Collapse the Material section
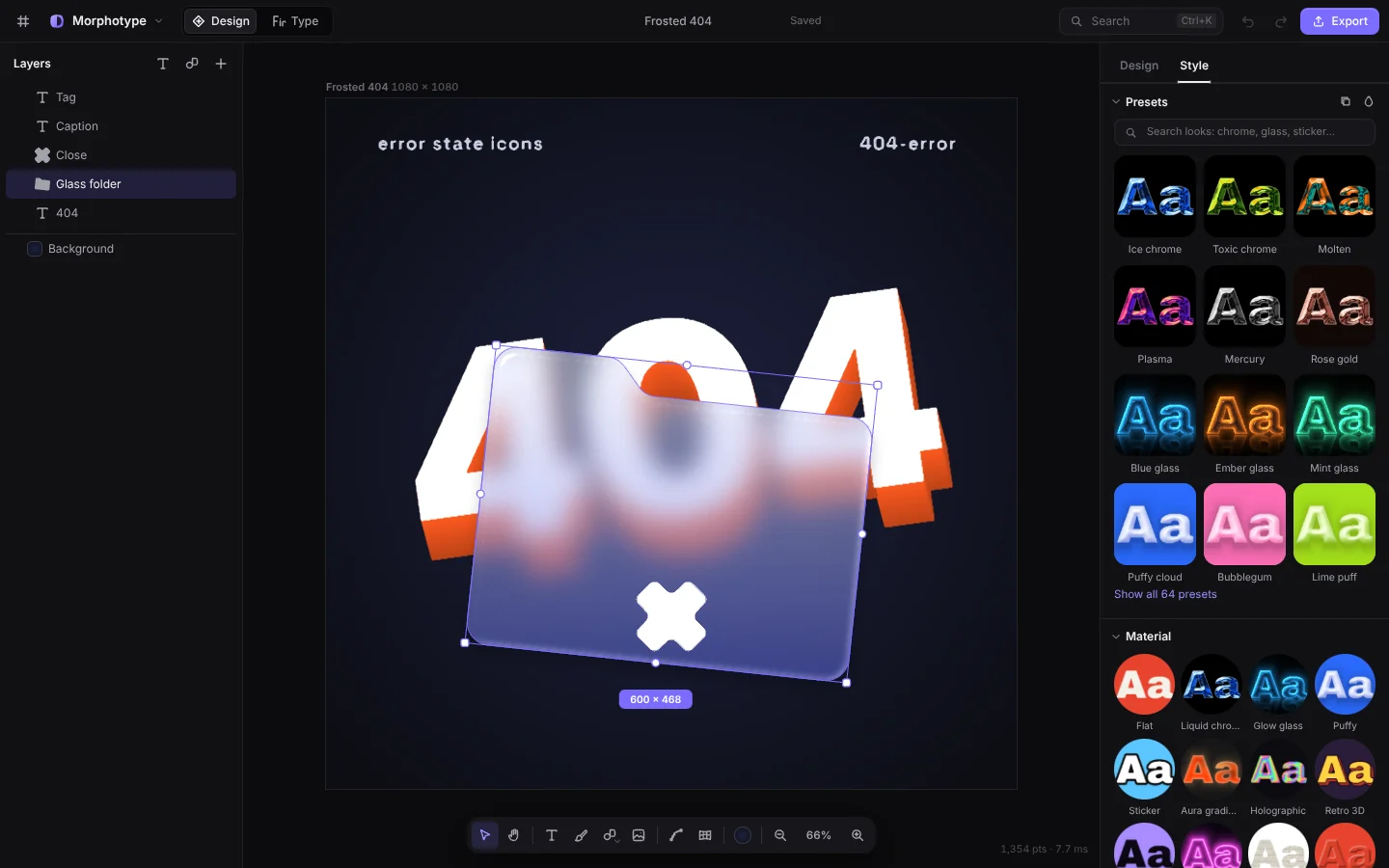Viewport: 1389px width, 868px height. tap(1116, 637)
